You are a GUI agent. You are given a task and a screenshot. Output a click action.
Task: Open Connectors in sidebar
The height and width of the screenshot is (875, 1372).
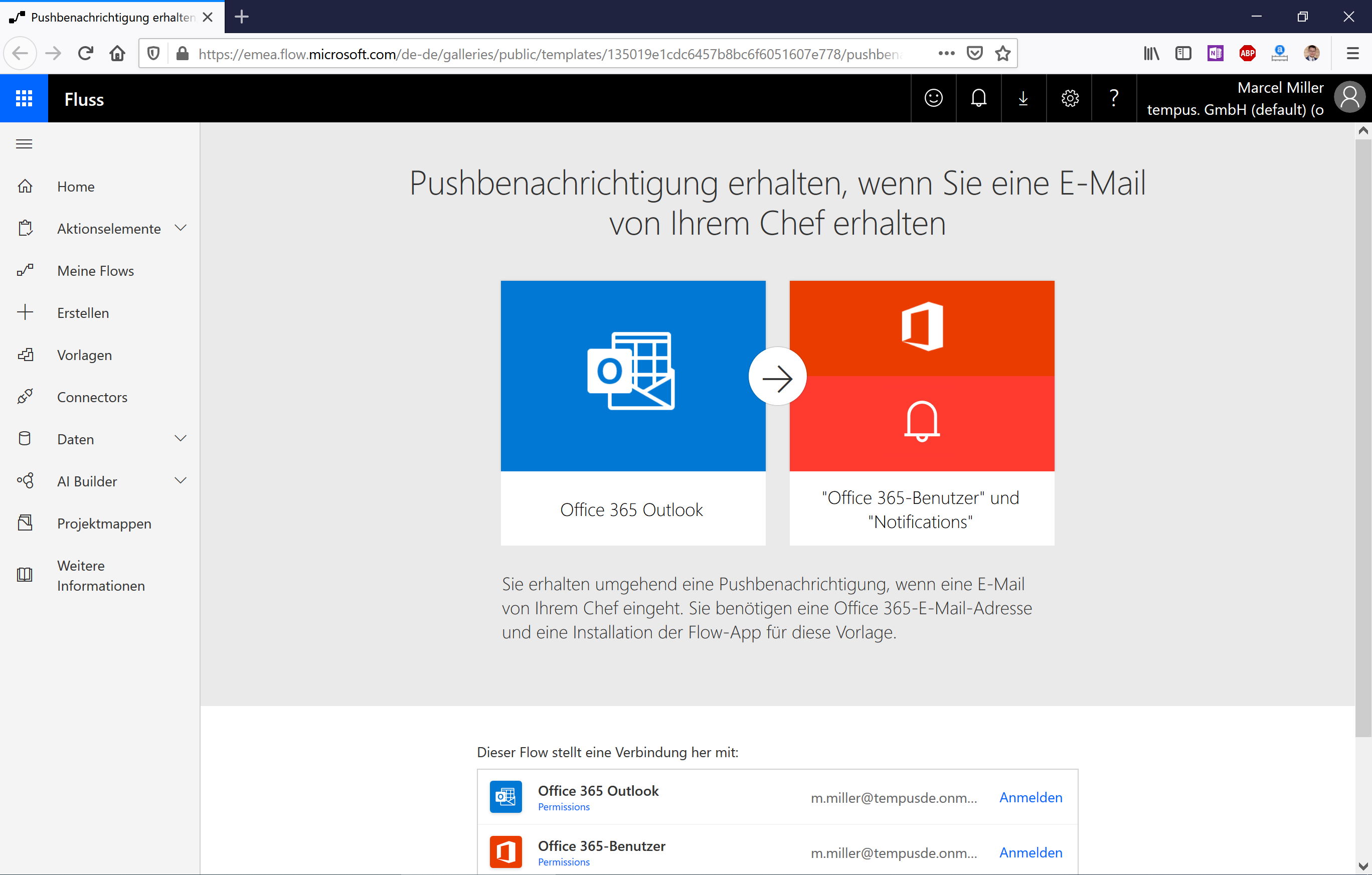click(x=92, y=397)
